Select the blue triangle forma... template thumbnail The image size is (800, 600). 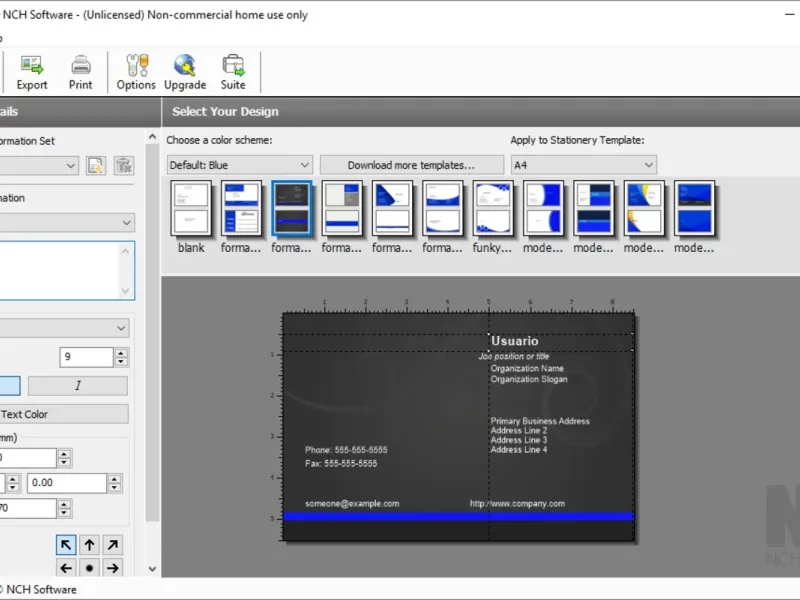coord(392,208)
